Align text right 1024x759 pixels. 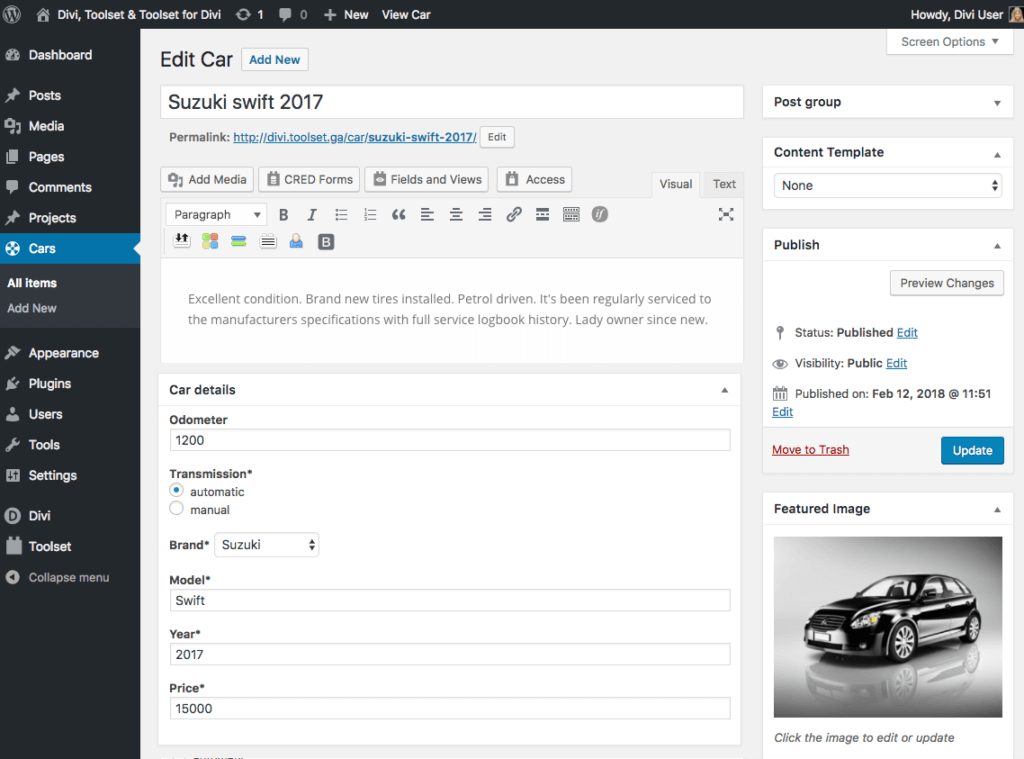coord(485,215)
